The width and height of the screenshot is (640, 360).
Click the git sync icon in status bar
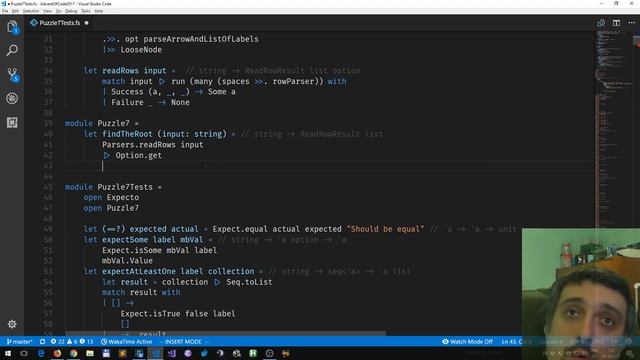coord(42,342)
